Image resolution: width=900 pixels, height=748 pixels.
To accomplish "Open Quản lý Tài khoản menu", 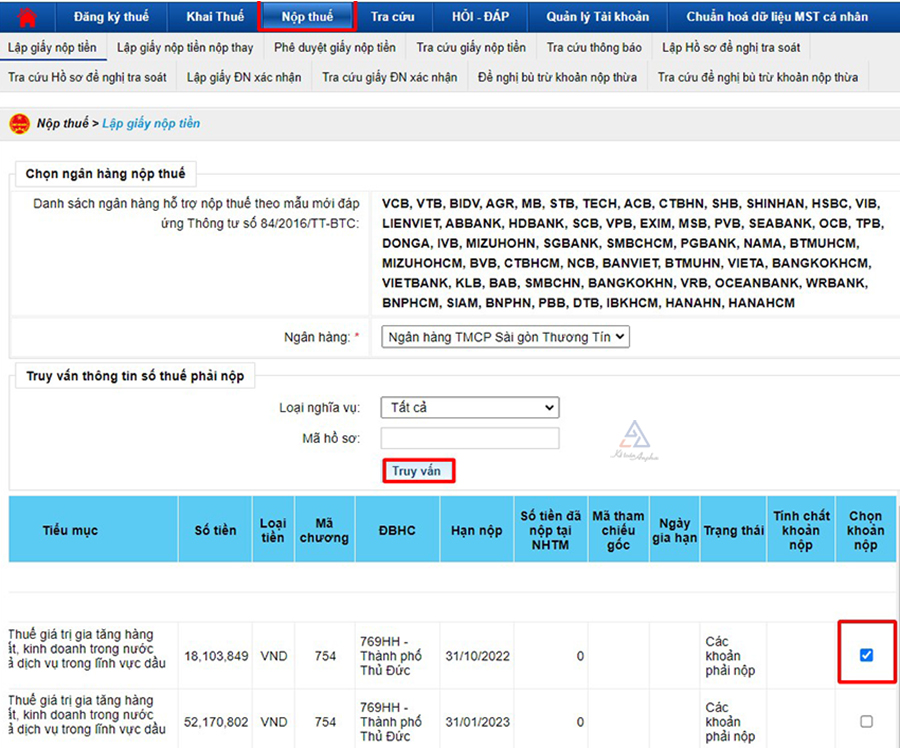I will 597,17.
